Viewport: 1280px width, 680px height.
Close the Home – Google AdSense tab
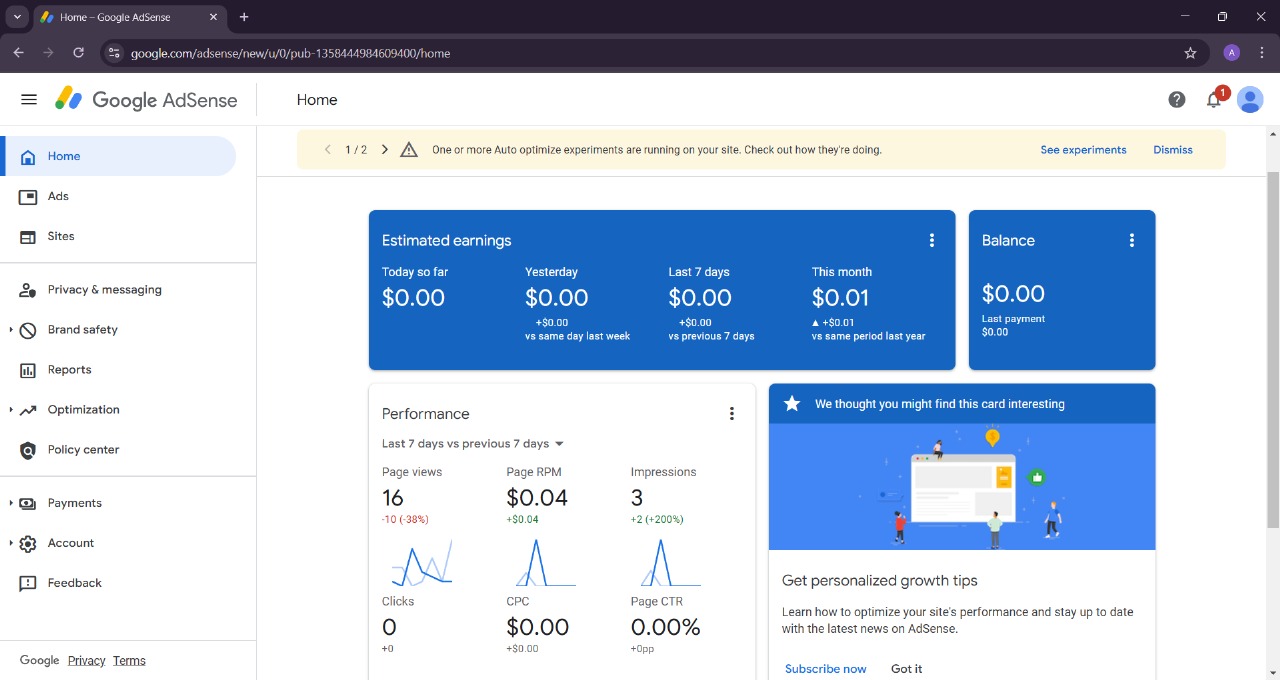click(214, 17)
